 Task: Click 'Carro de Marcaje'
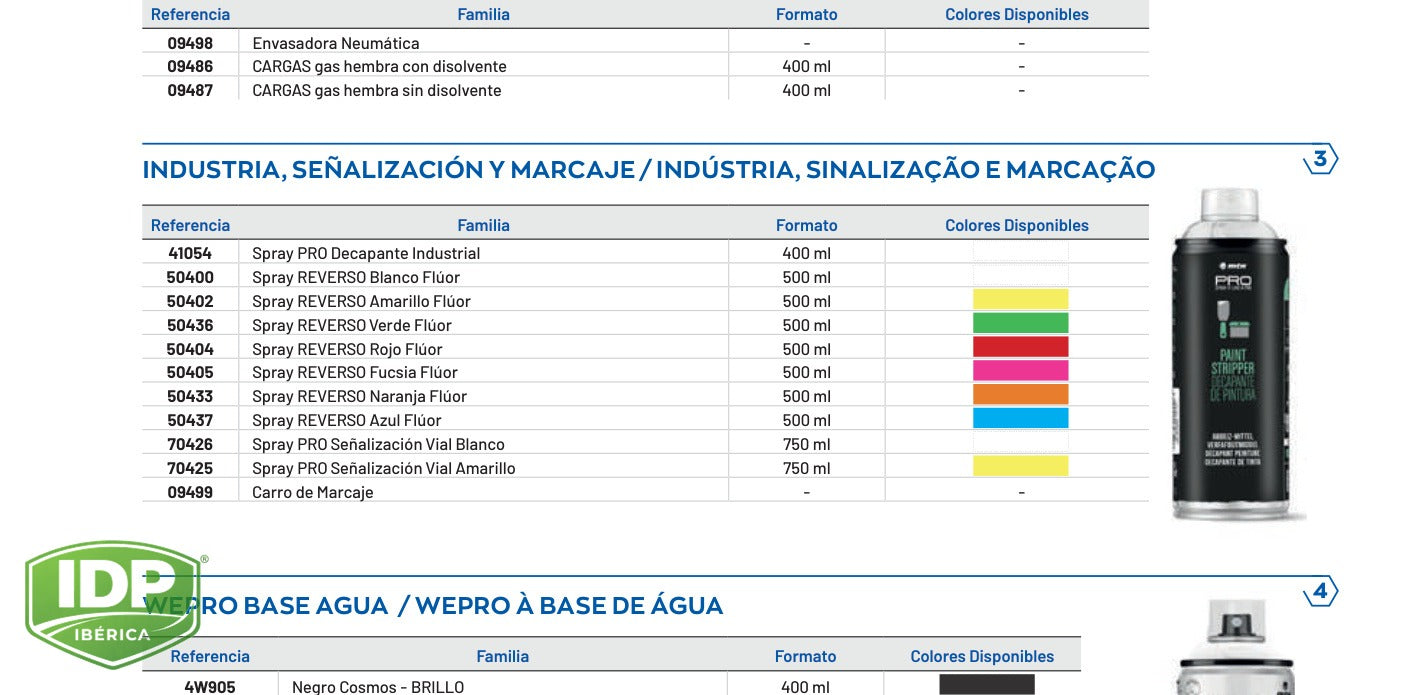[313, 492]
